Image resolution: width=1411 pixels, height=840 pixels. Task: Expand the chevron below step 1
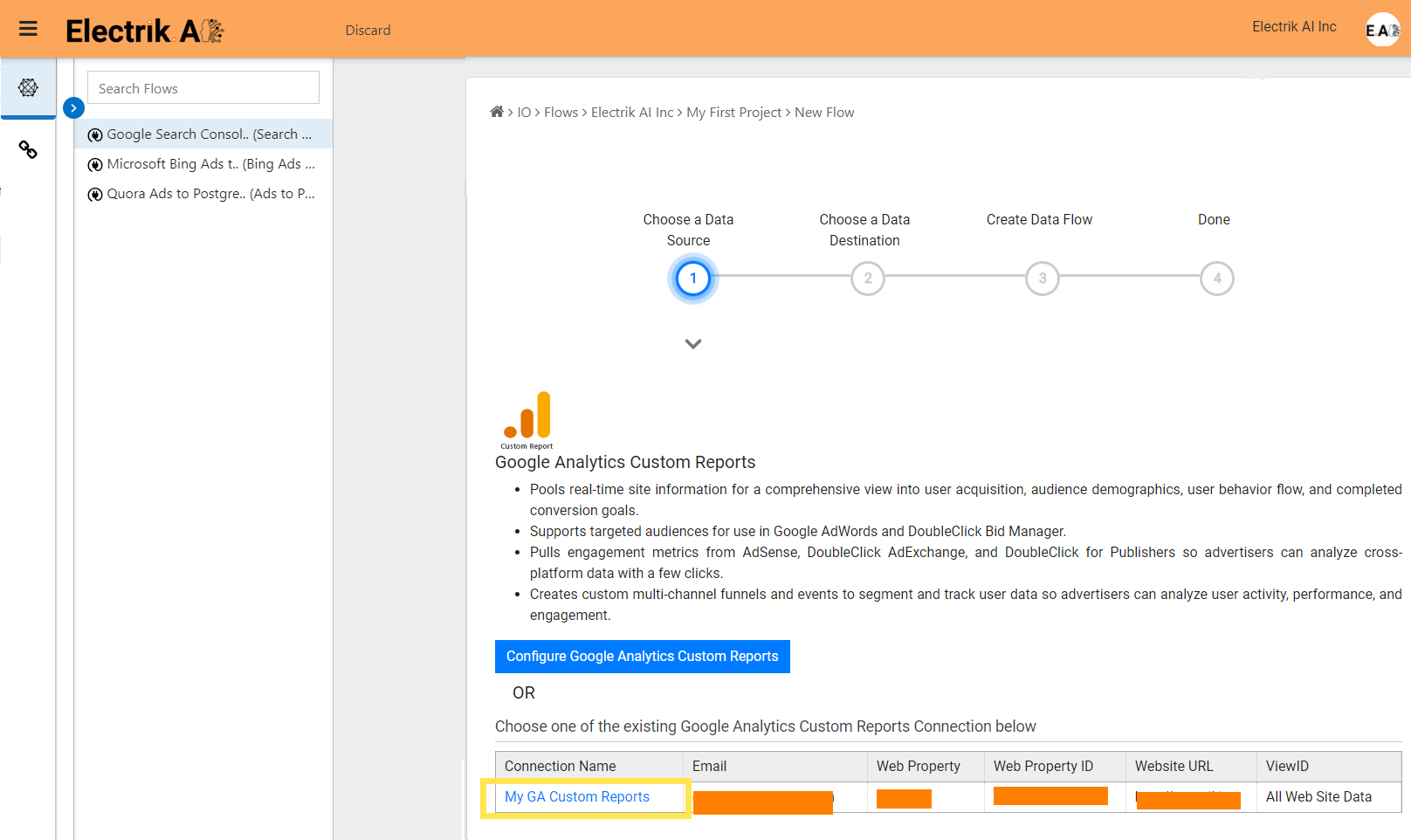(x=693, y=344)
